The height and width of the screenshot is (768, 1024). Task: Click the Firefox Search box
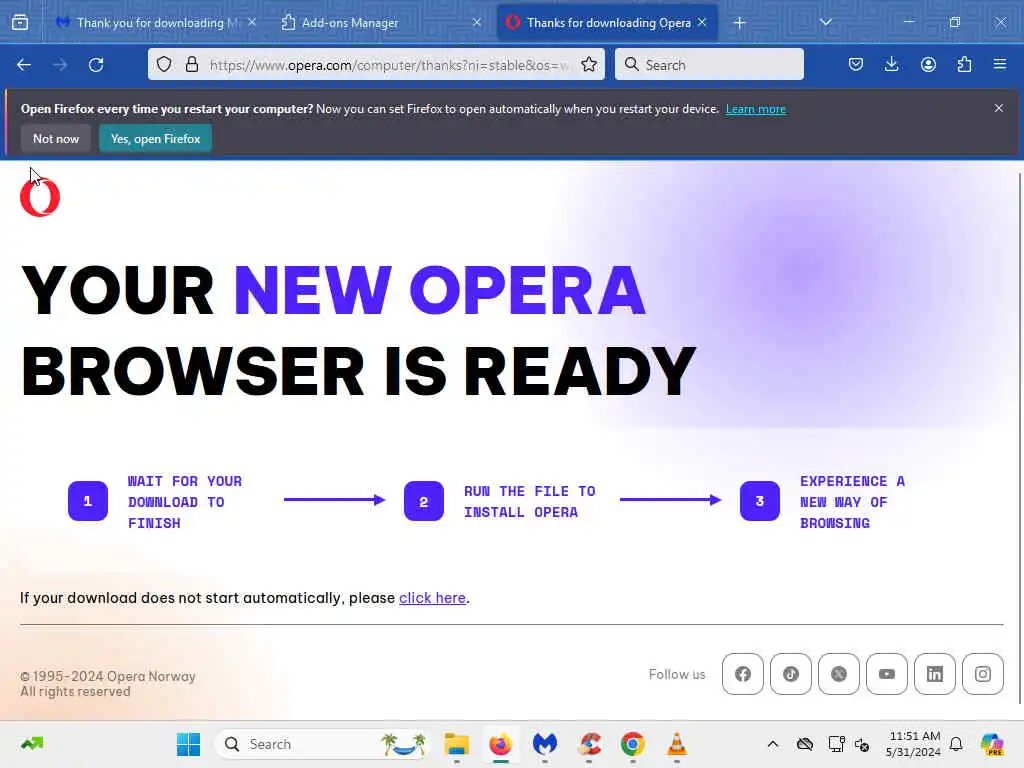709,64
